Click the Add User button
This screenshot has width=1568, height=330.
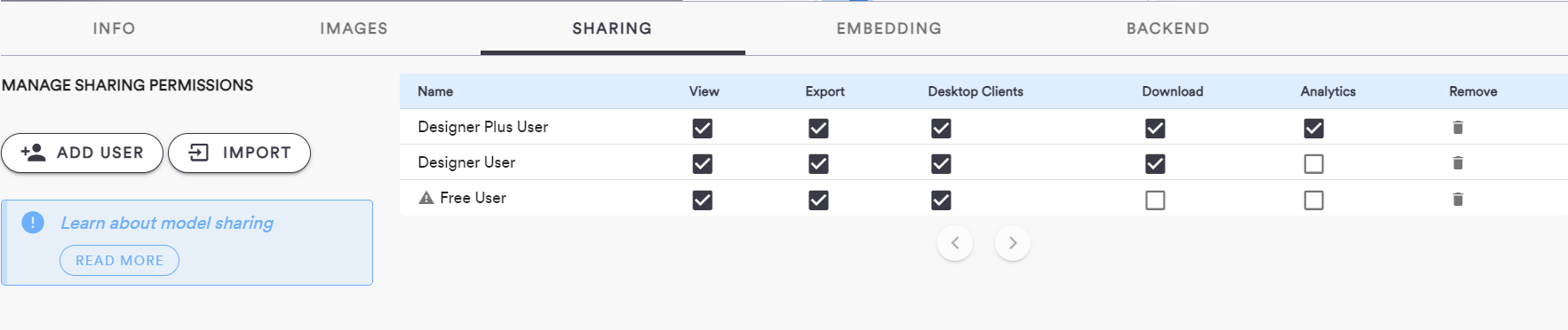[83, 153]
